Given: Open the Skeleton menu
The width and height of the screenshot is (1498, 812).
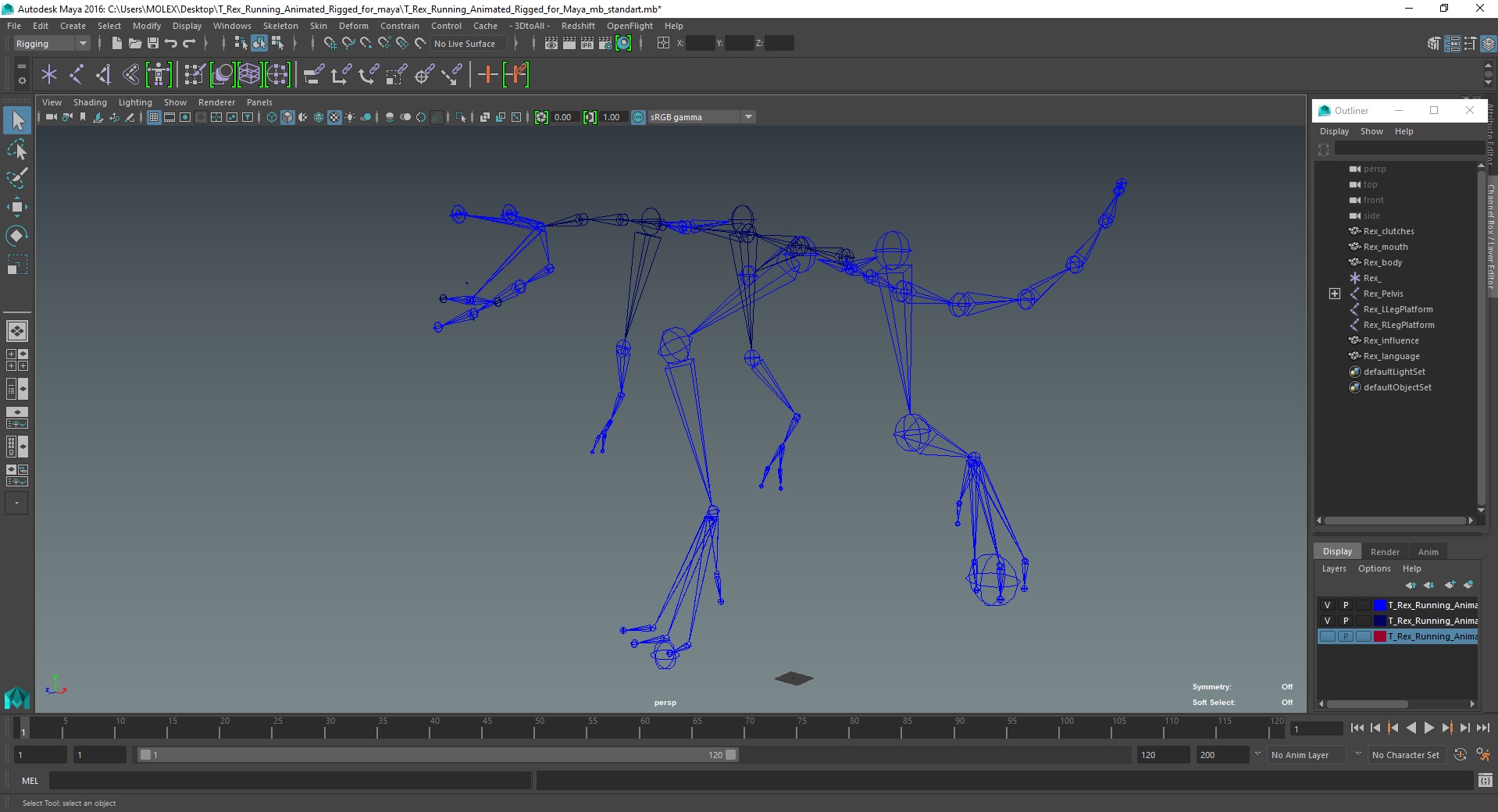Looking at the screenshot, I should tap(280, 26).
